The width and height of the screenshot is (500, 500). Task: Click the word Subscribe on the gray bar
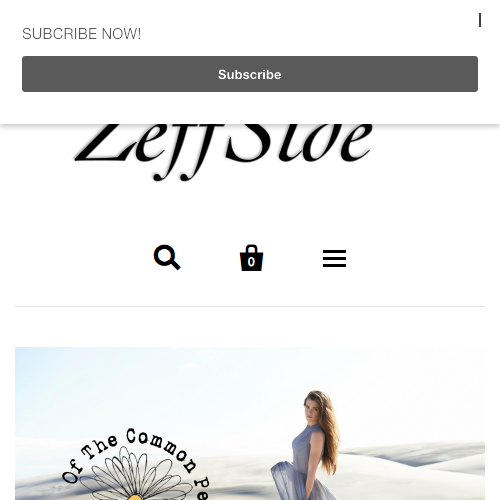pos(250,74)
